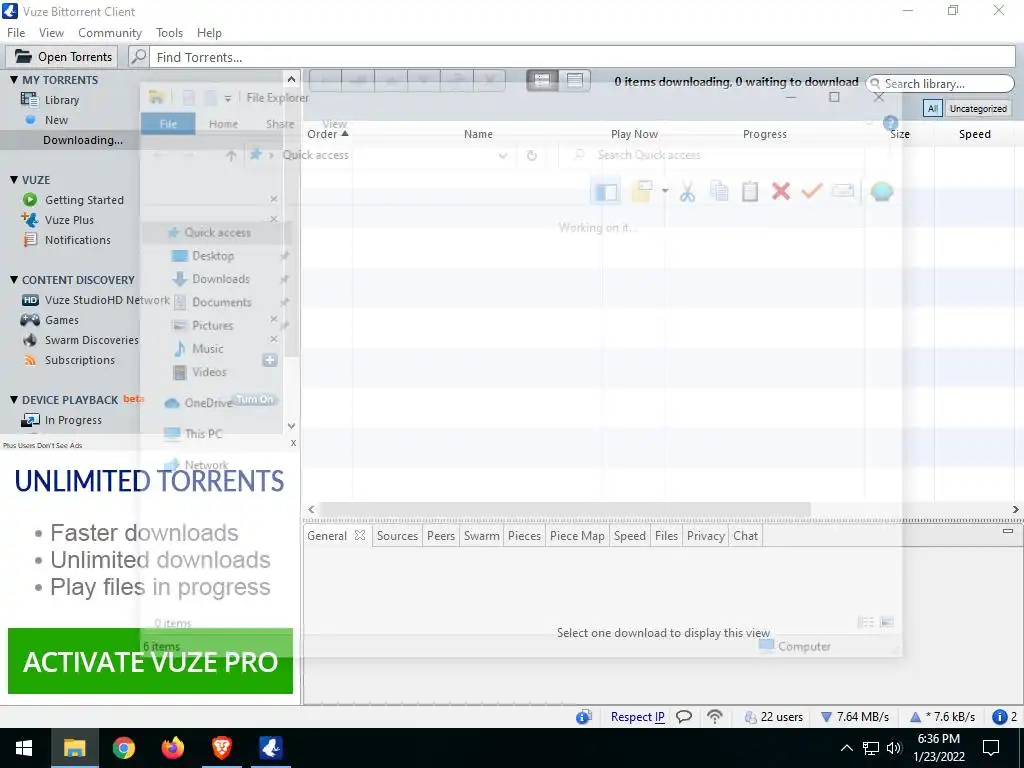Viewport: 1024px width, 768px height.
Task: Open the Library in My Torrents
Action: (x=62, y=100)
